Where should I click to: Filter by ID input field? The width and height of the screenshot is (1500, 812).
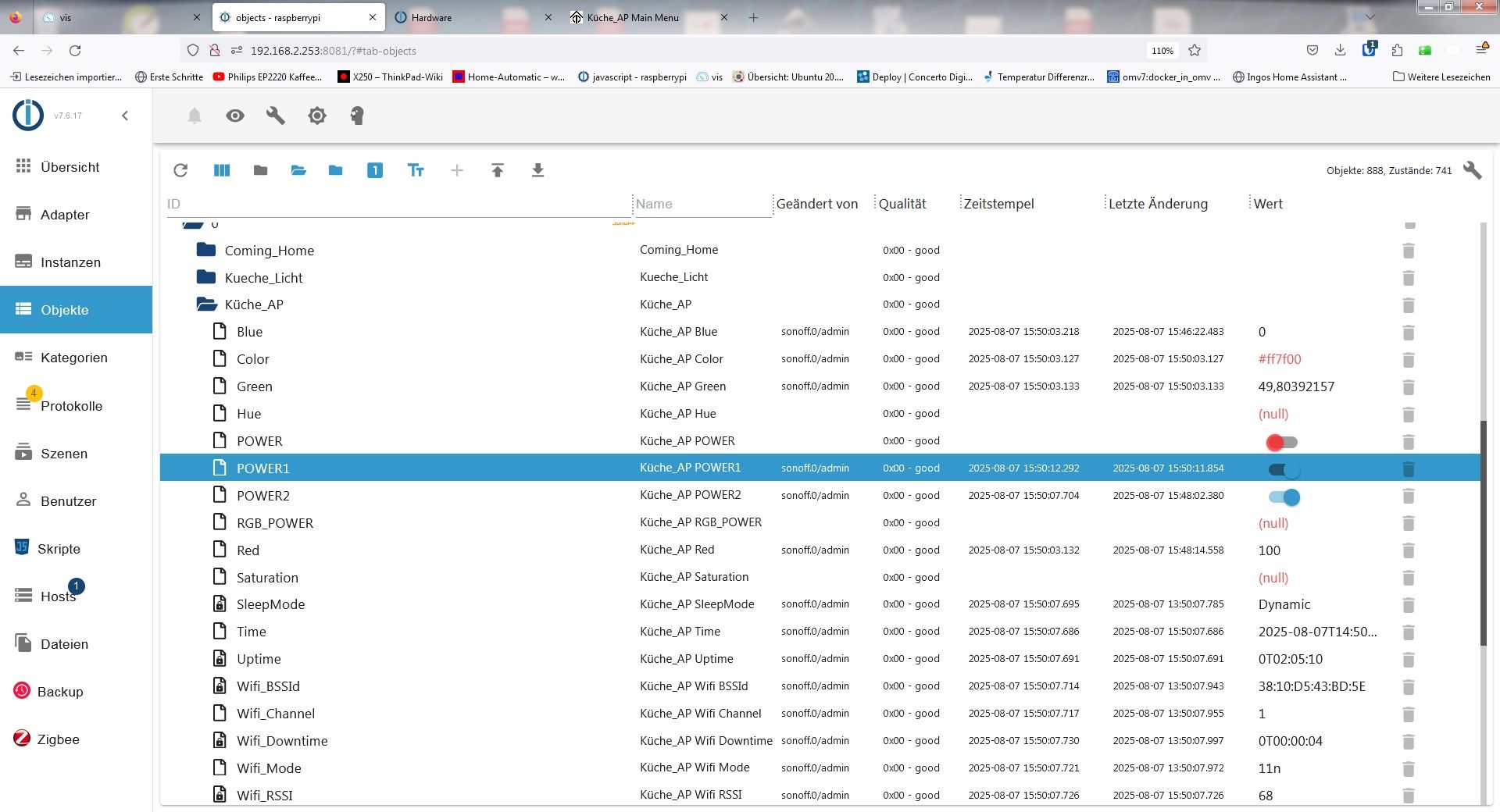tap(398, 204)
